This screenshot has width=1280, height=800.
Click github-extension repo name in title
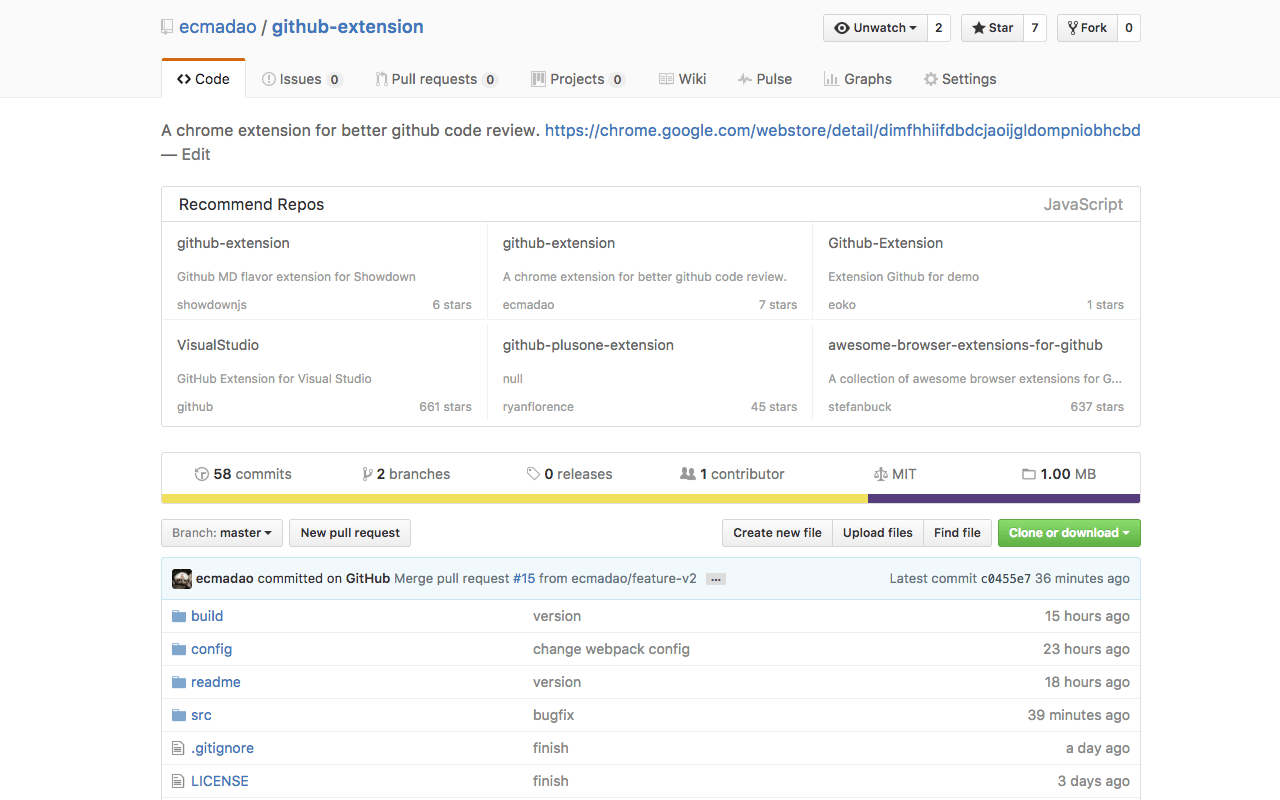(348, 27)
